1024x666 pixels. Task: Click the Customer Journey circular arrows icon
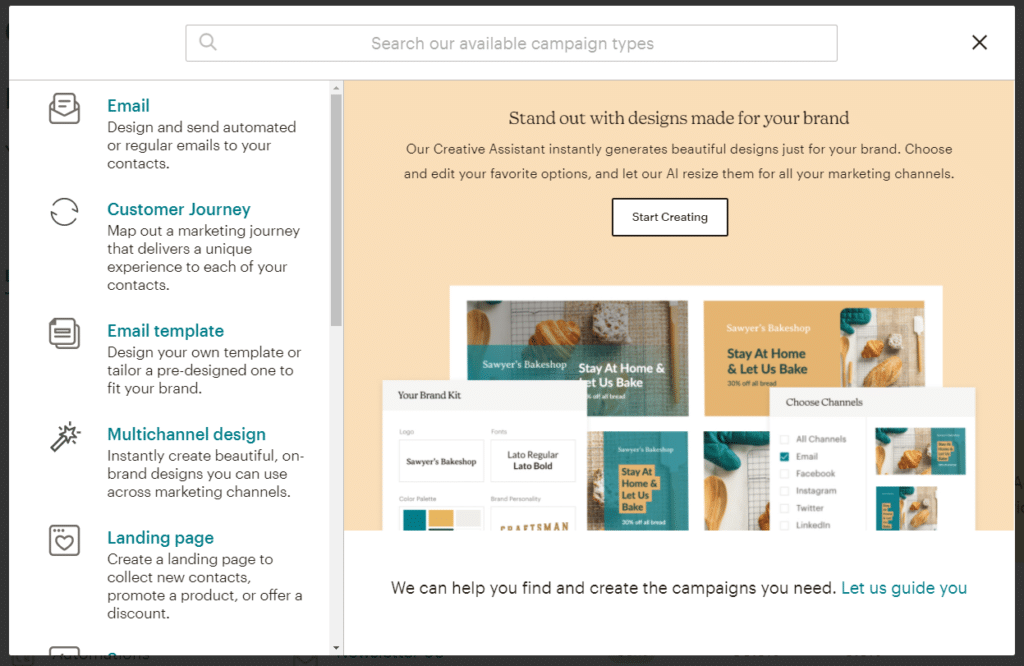point(64,212)
